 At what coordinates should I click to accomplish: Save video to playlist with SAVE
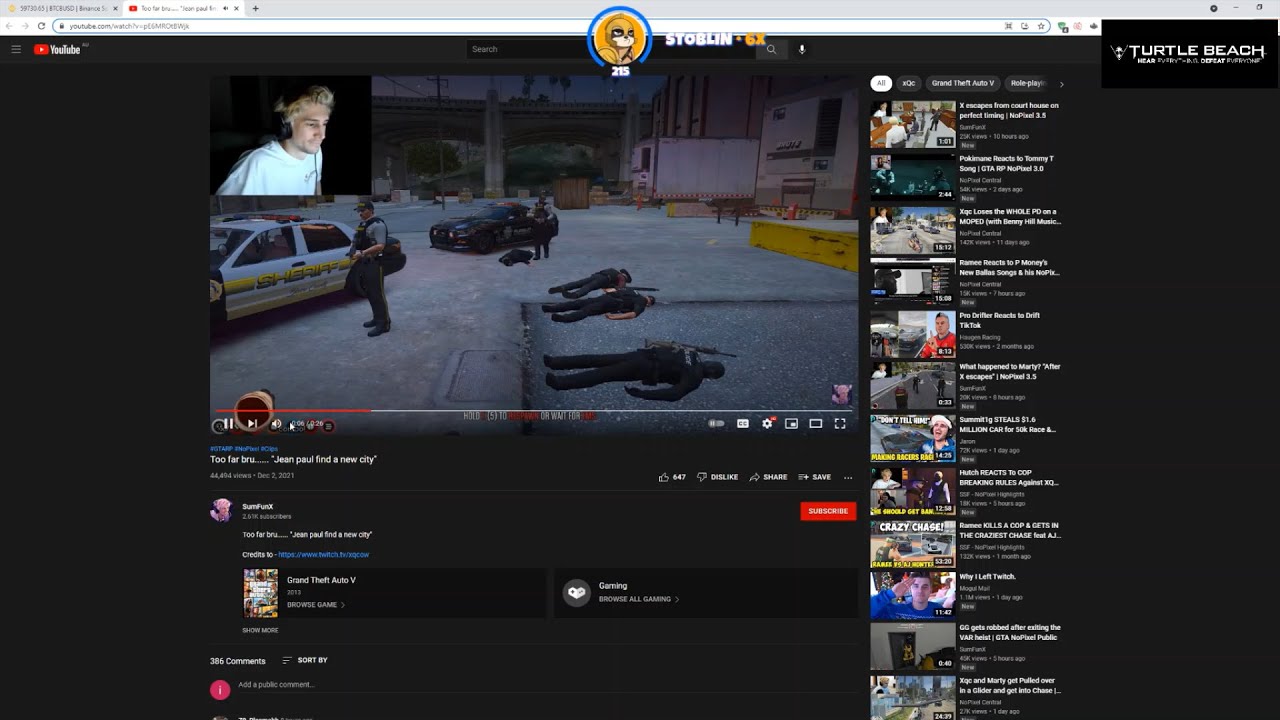coord(814,477)
